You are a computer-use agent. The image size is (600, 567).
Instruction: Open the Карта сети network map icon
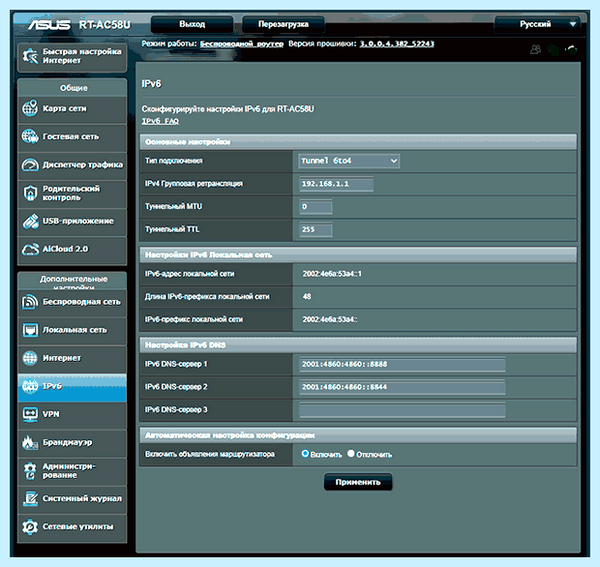[x=30, y=108]
